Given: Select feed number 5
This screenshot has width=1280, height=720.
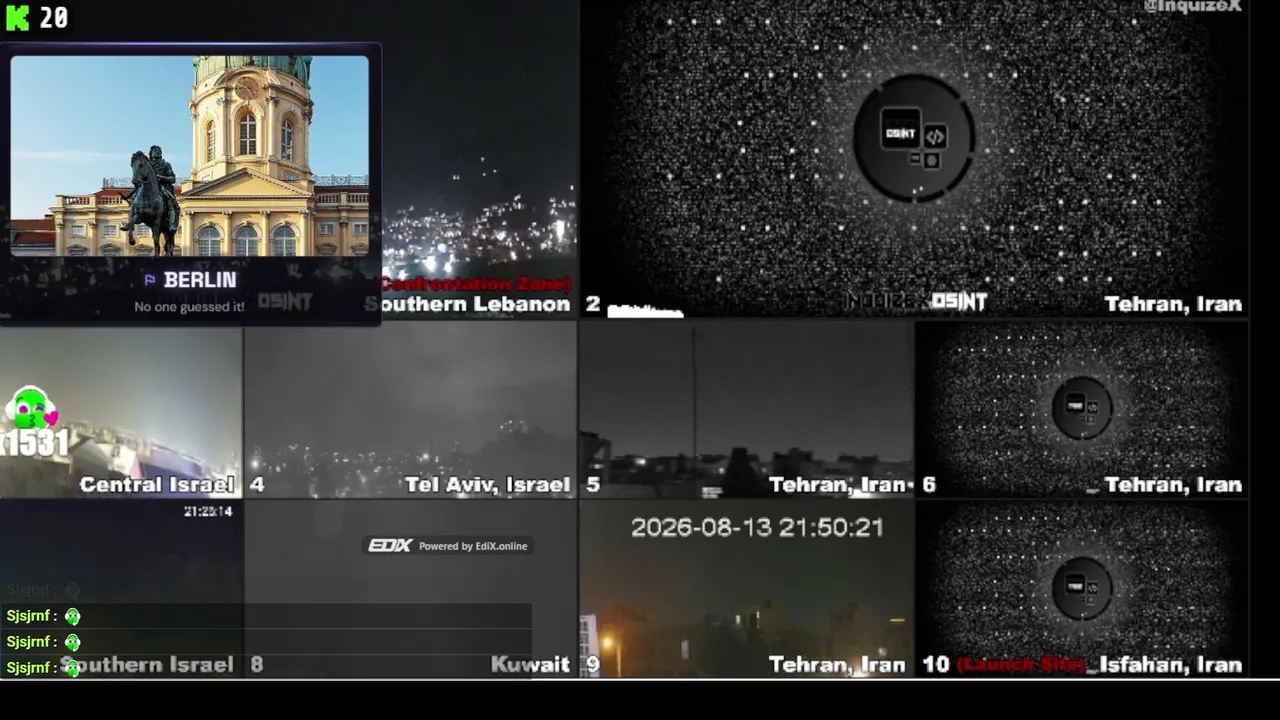Looking at the screenshot, I should (593, 485).
